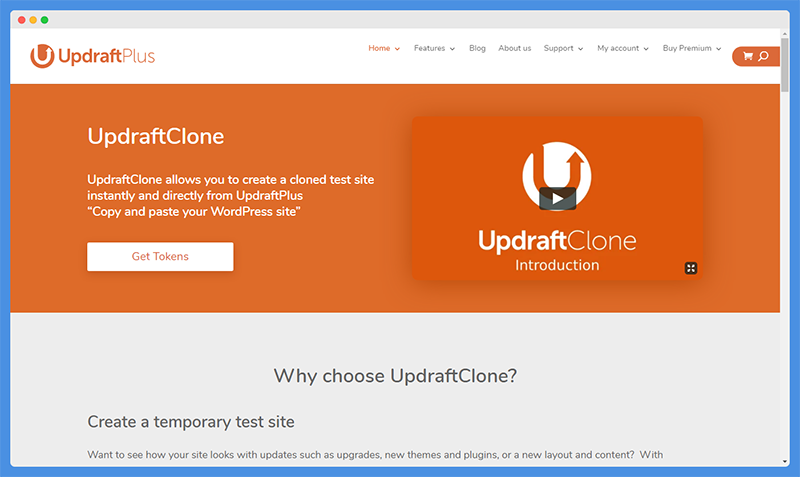Click the scrollbar down arrow
Screen dimensions: 800x477
pyautogui.click(x=785, y=462)
